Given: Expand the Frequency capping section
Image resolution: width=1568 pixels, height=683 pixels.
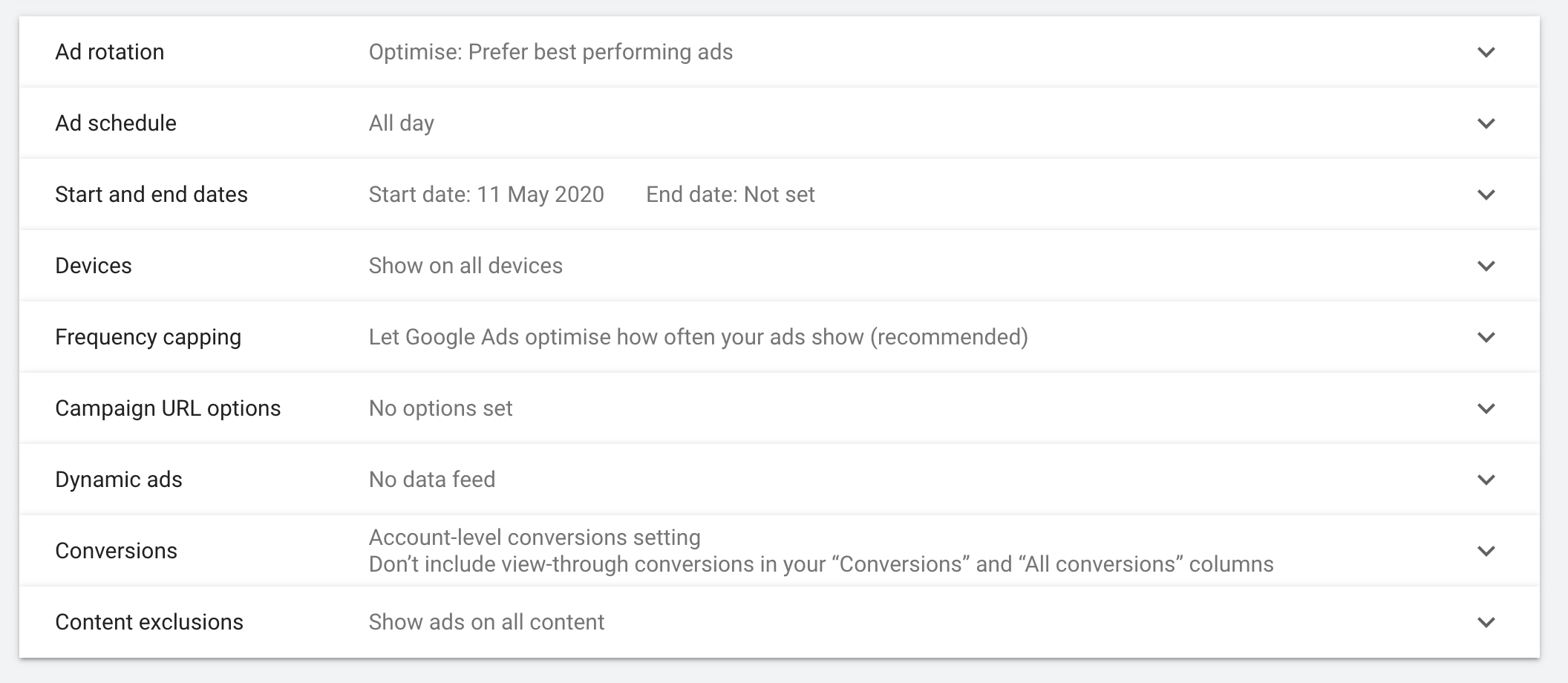Looking at the screenshot, I should (1486, 337).
